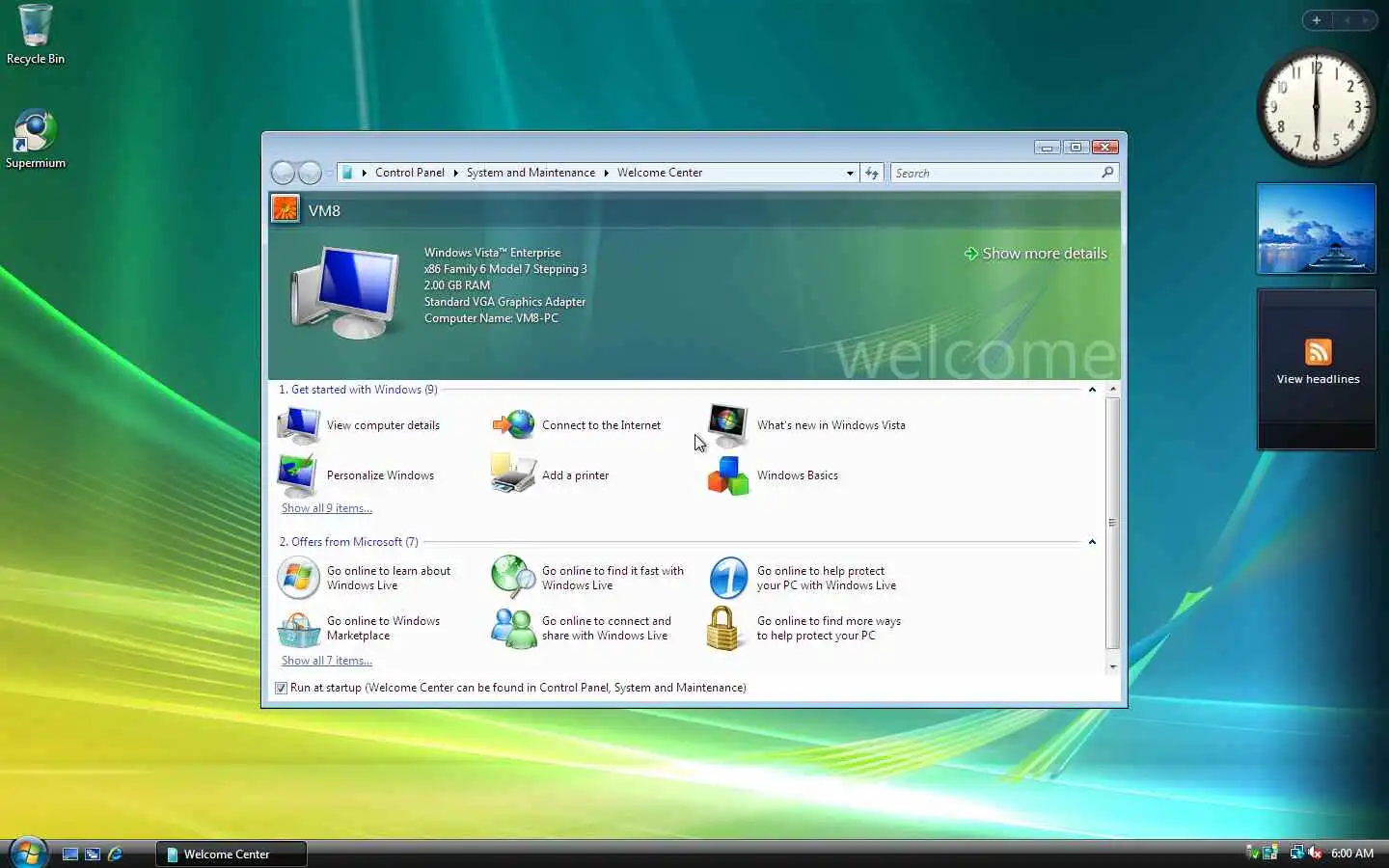Click the Windows Start orb

[x=28, y=853]
